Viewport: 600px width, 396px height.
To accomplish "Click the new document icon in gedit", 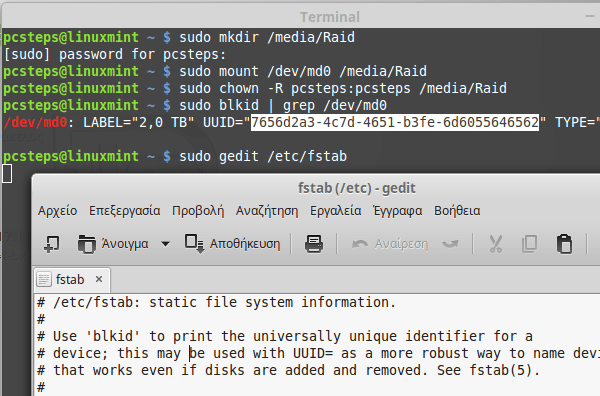I will tap(52, 244).
